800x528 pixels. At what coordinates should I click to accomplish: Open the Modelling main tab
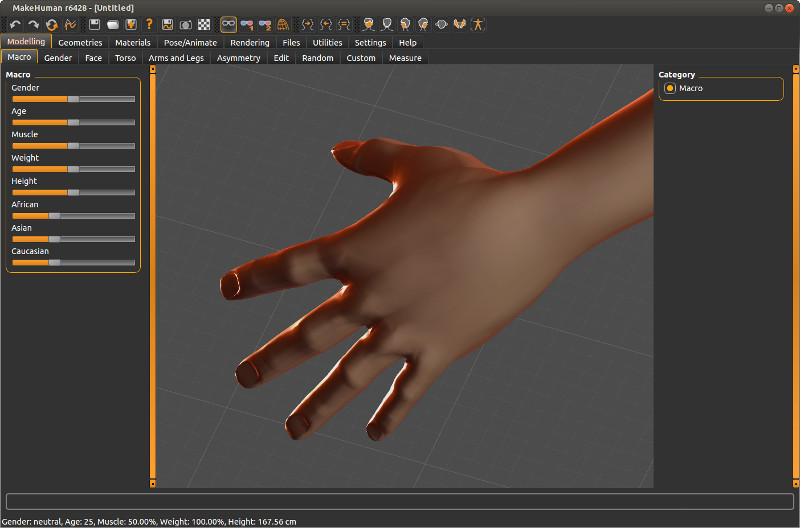(x=26, y=42)
